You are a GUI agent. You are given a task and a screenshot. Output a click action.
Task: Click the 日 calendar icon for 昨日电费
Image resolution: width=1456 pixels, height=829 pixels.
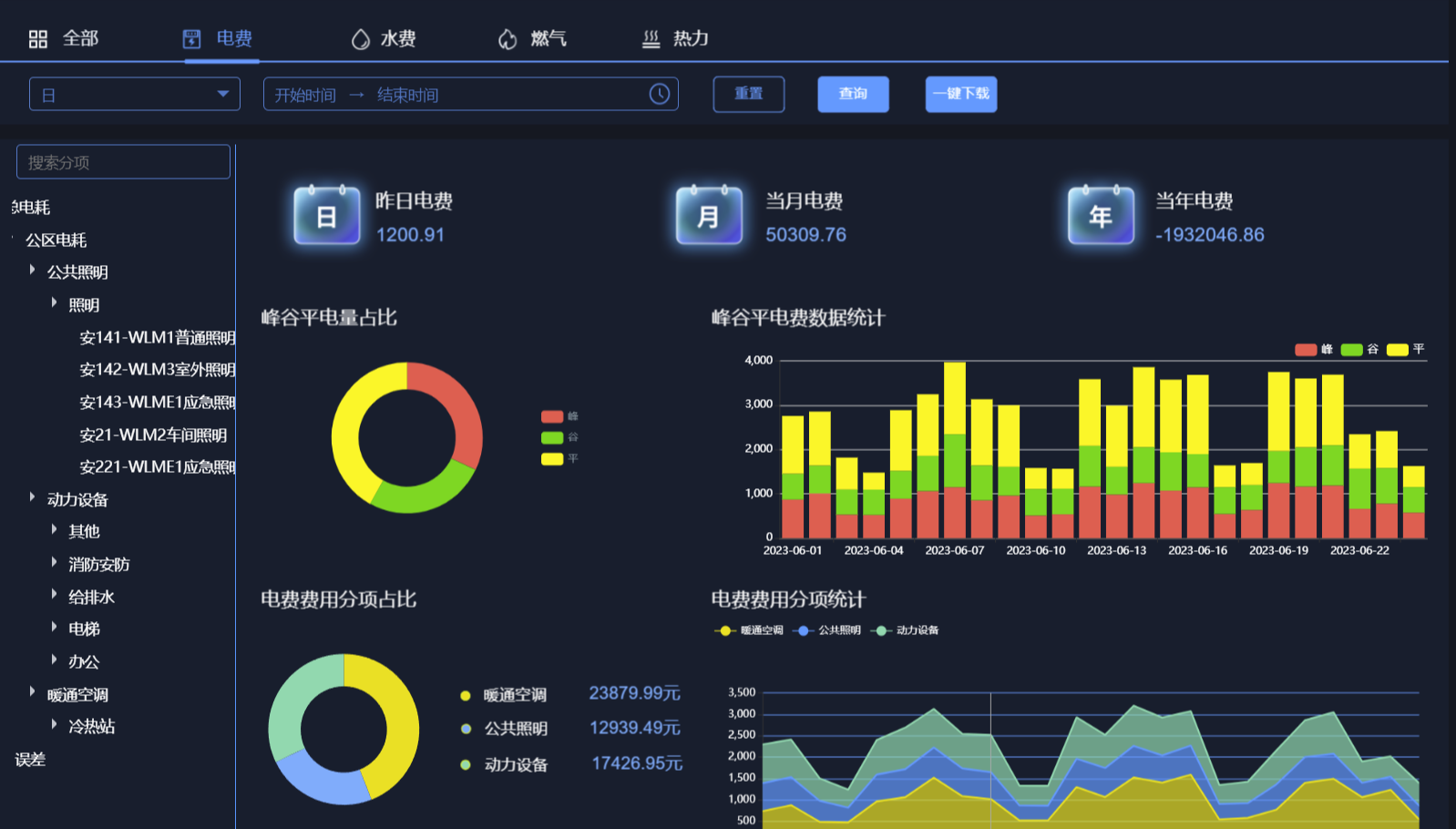[326, 216]
